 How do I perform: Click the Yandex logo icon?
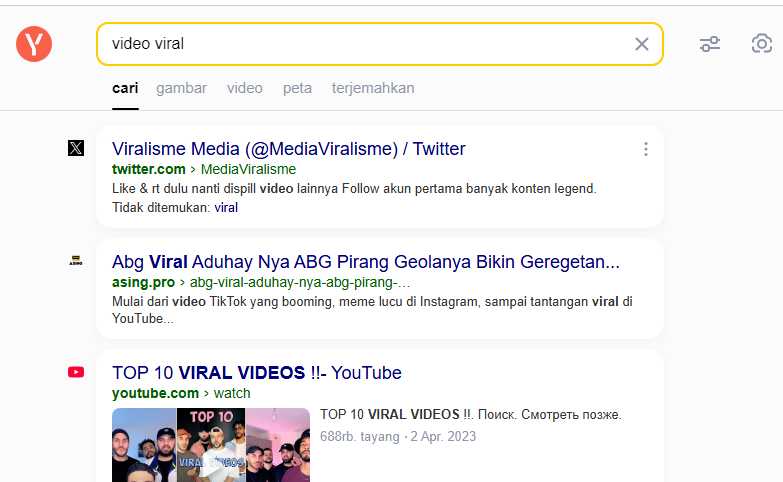pyautogui.click(x=34, y=44)
